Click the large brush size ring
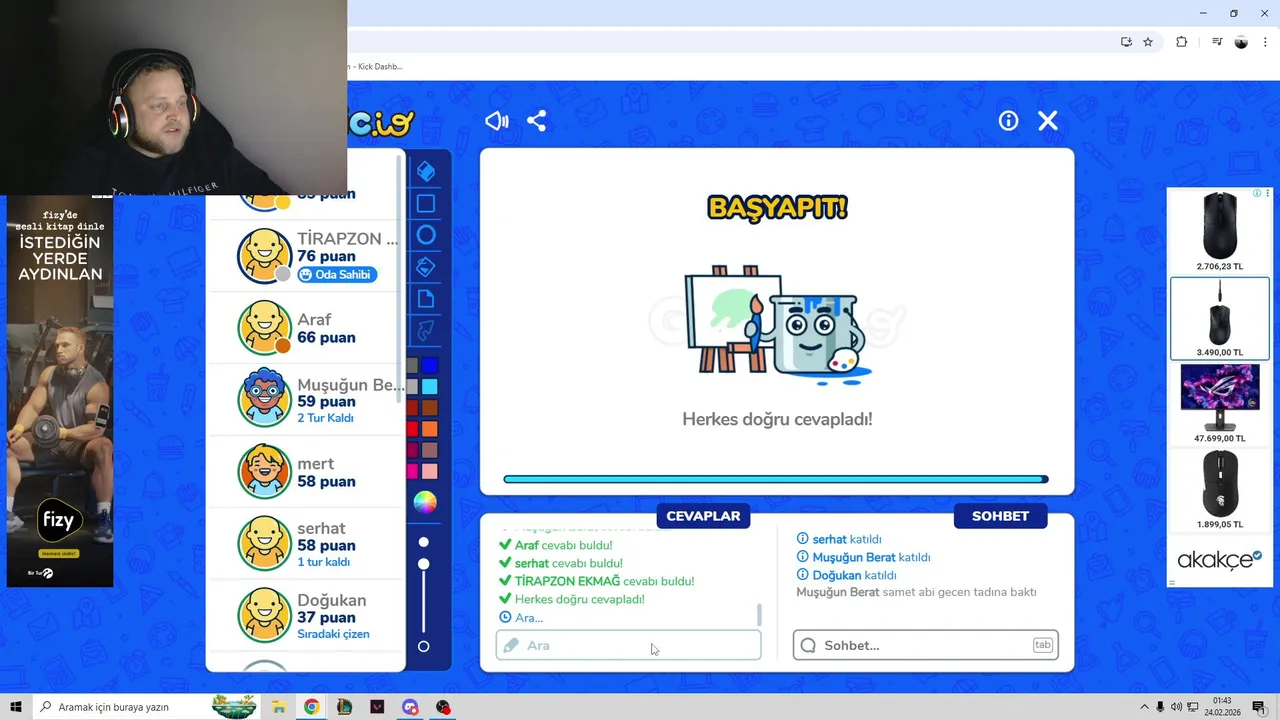This screenshot has height=720, width=1280. [424, 647]
